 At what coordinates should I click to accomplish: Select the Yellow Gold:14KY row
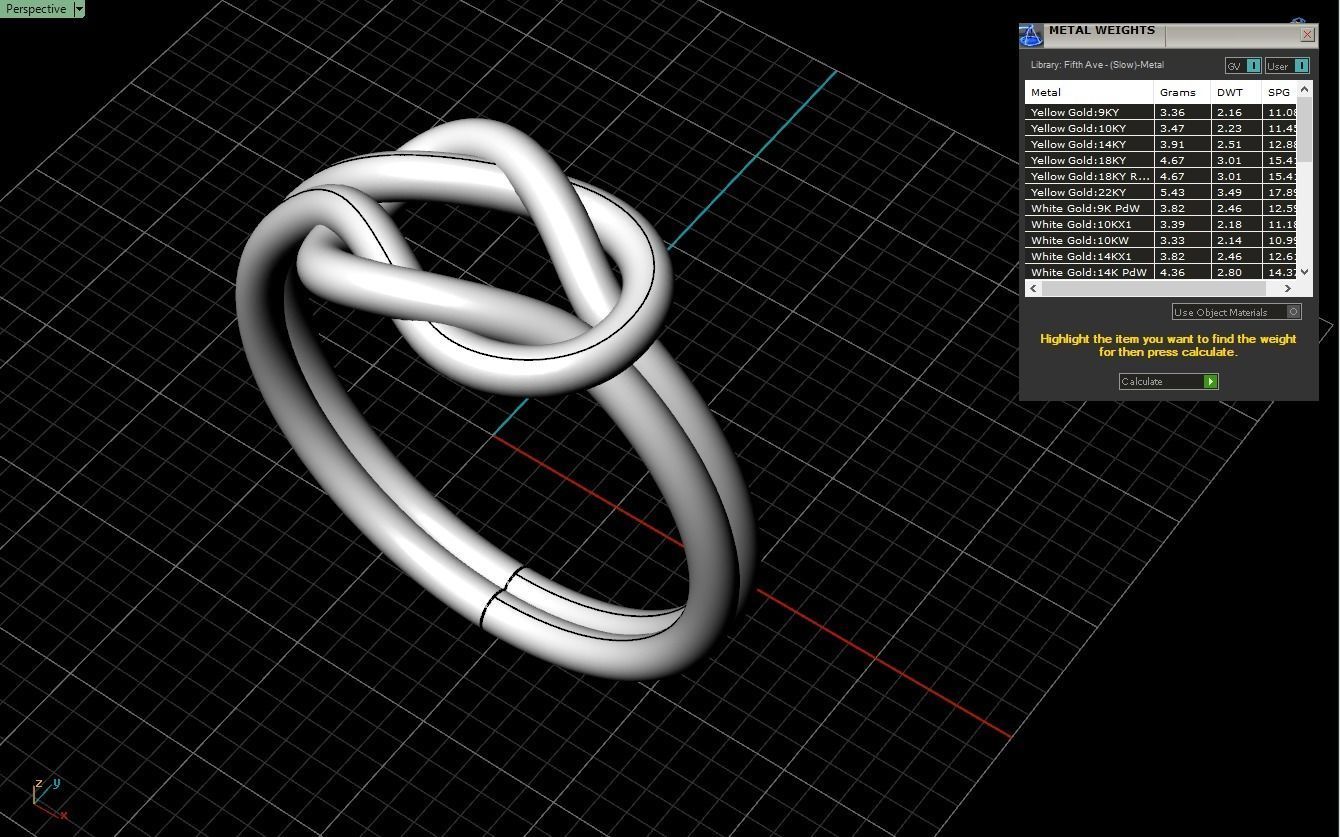pyautogui.click(x=1161, y=144)
